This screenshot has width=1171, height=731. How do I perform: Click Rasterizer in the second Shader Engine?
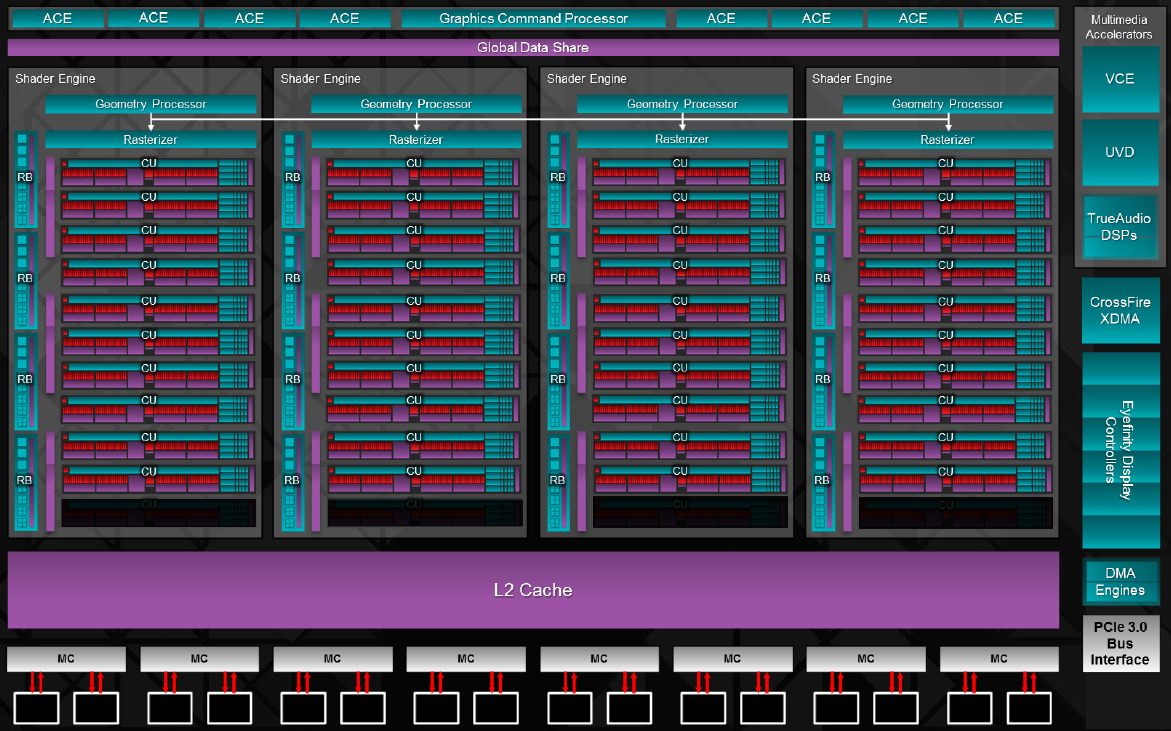point(416,140)
